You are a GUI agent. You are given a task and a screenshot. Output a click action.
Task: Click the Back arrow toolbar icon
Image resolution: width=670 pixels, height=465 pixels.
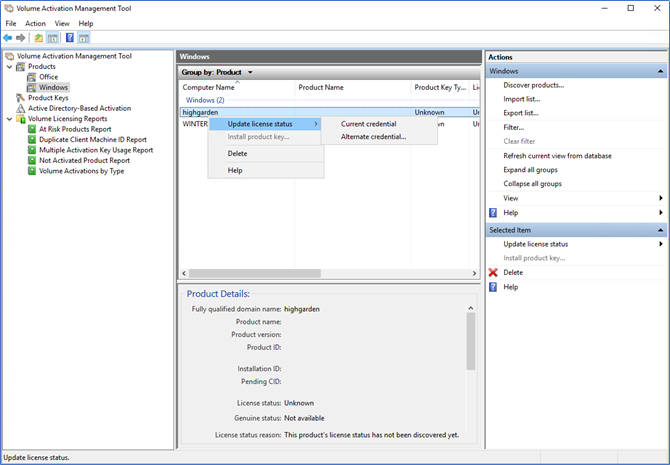8,38
